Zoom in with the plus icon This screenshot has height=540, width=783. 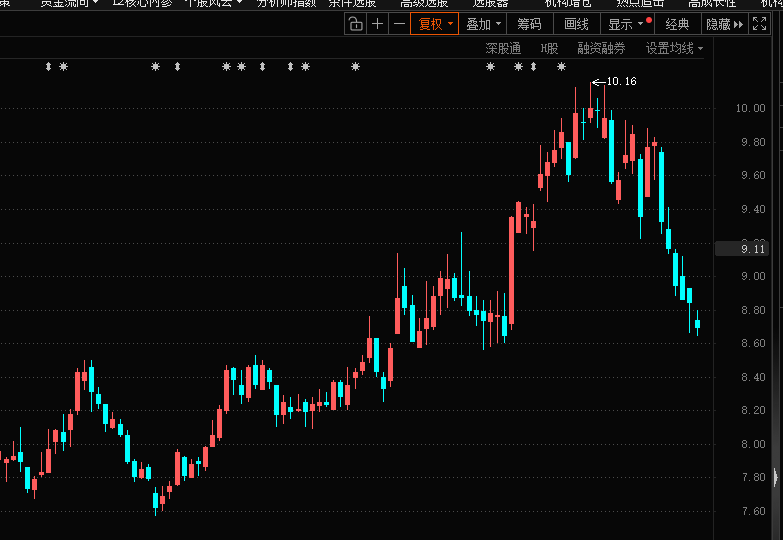(x=377, y=24)
